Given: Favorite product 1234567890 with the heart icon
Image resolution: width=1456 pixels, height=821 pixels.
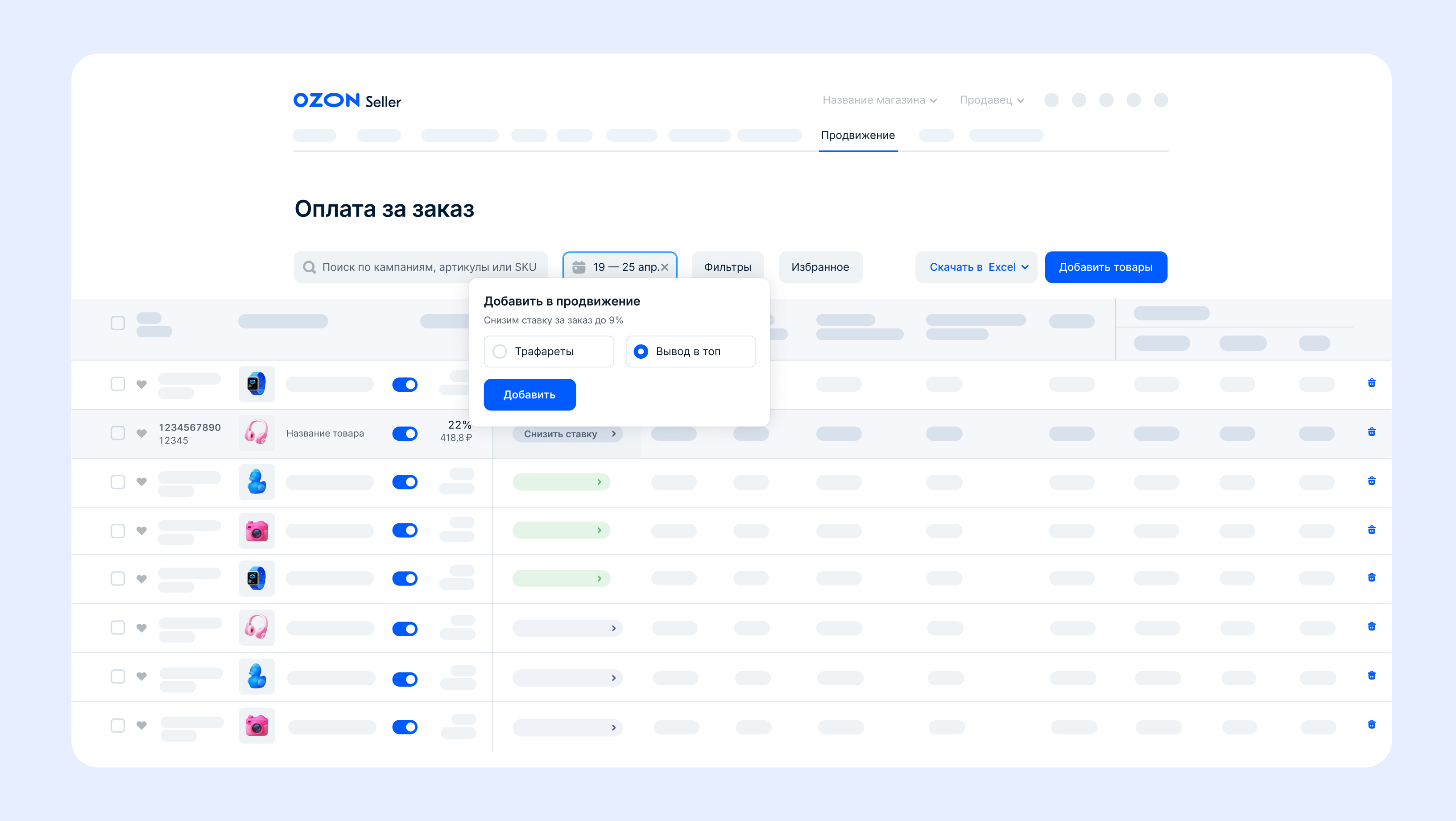Looking at the screenshot, I should [141, 433].
